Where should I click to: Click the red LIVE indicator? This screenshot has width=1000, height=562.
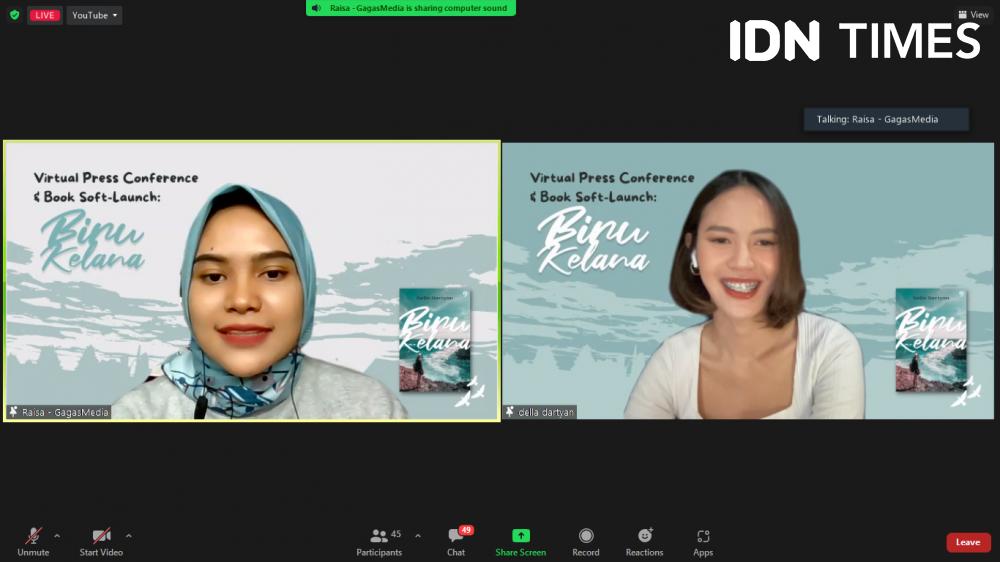pyautogui.click(x=45, y=15)
